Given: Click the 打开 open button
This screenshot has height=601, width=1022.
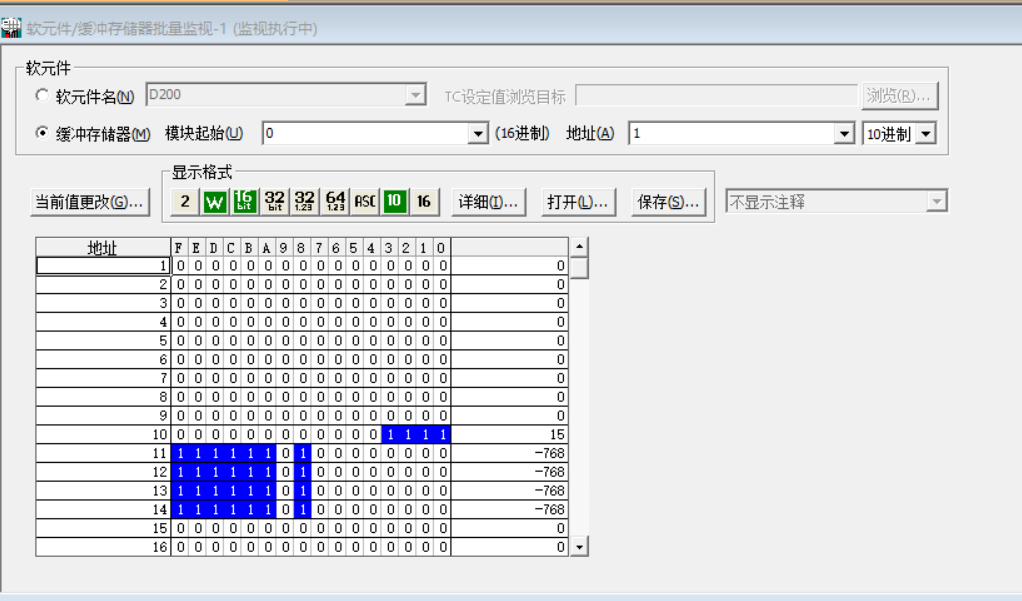Looking at the screenshot, I should (577, 202).
